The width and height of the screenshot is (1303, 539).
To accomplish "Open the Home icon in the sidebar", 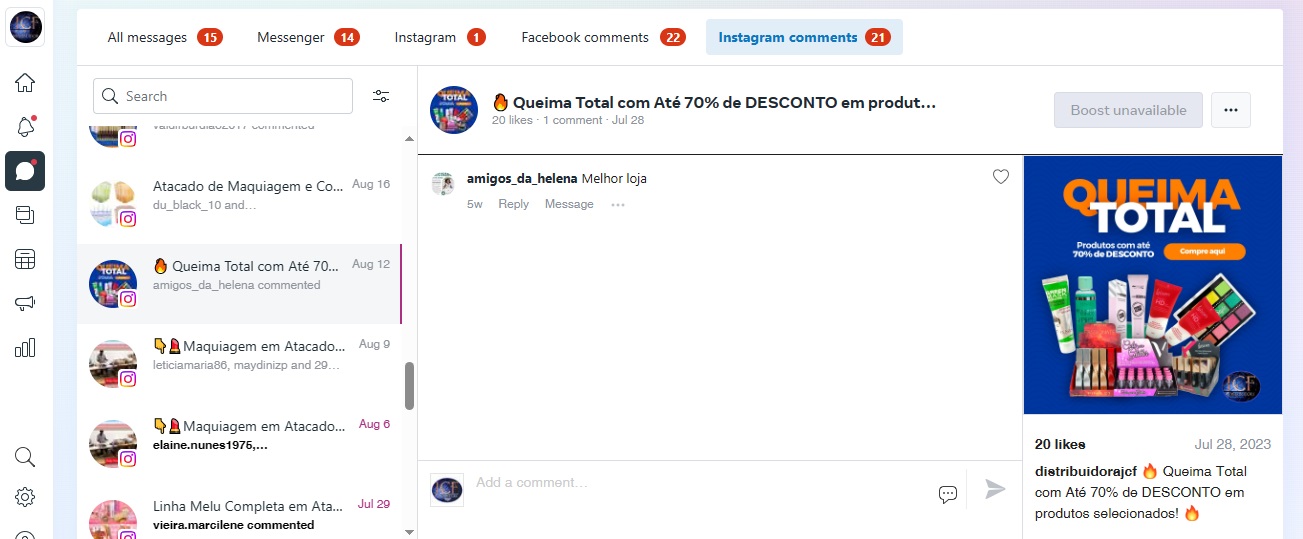I will click(25, 83).
